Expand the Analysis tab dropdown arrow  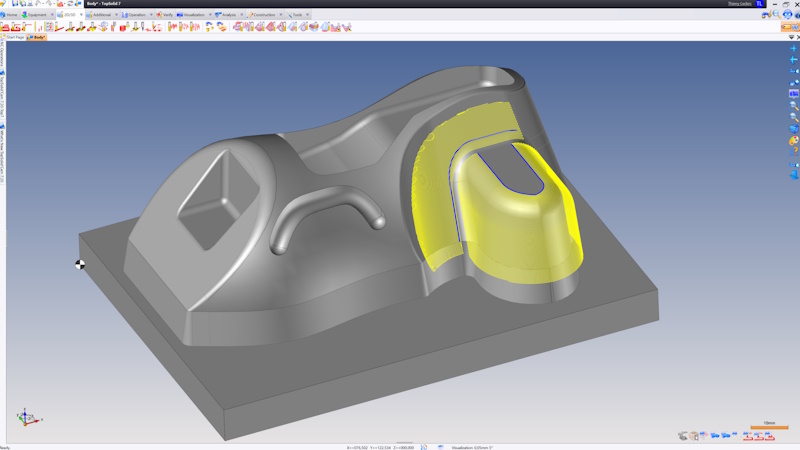pyautogui.click(x=242, y=15)
